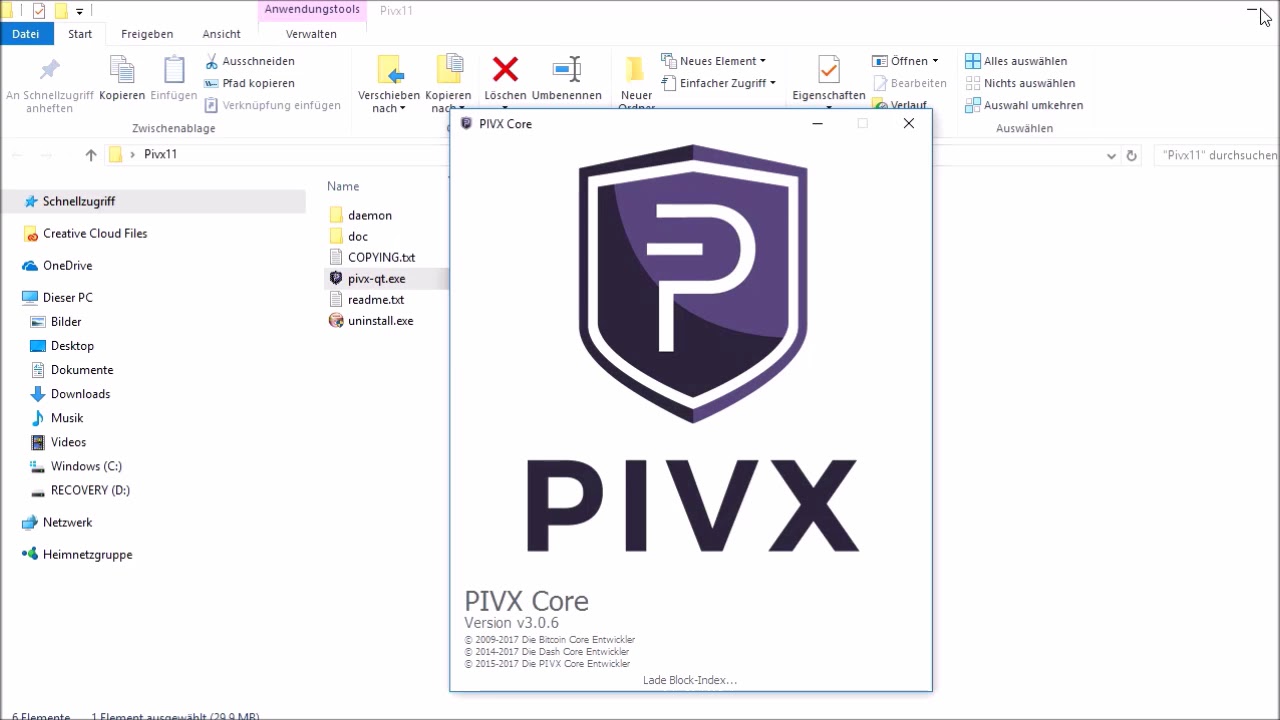Select the pivx-qt.exe file

pyautogui.click(x=367, y=279)
